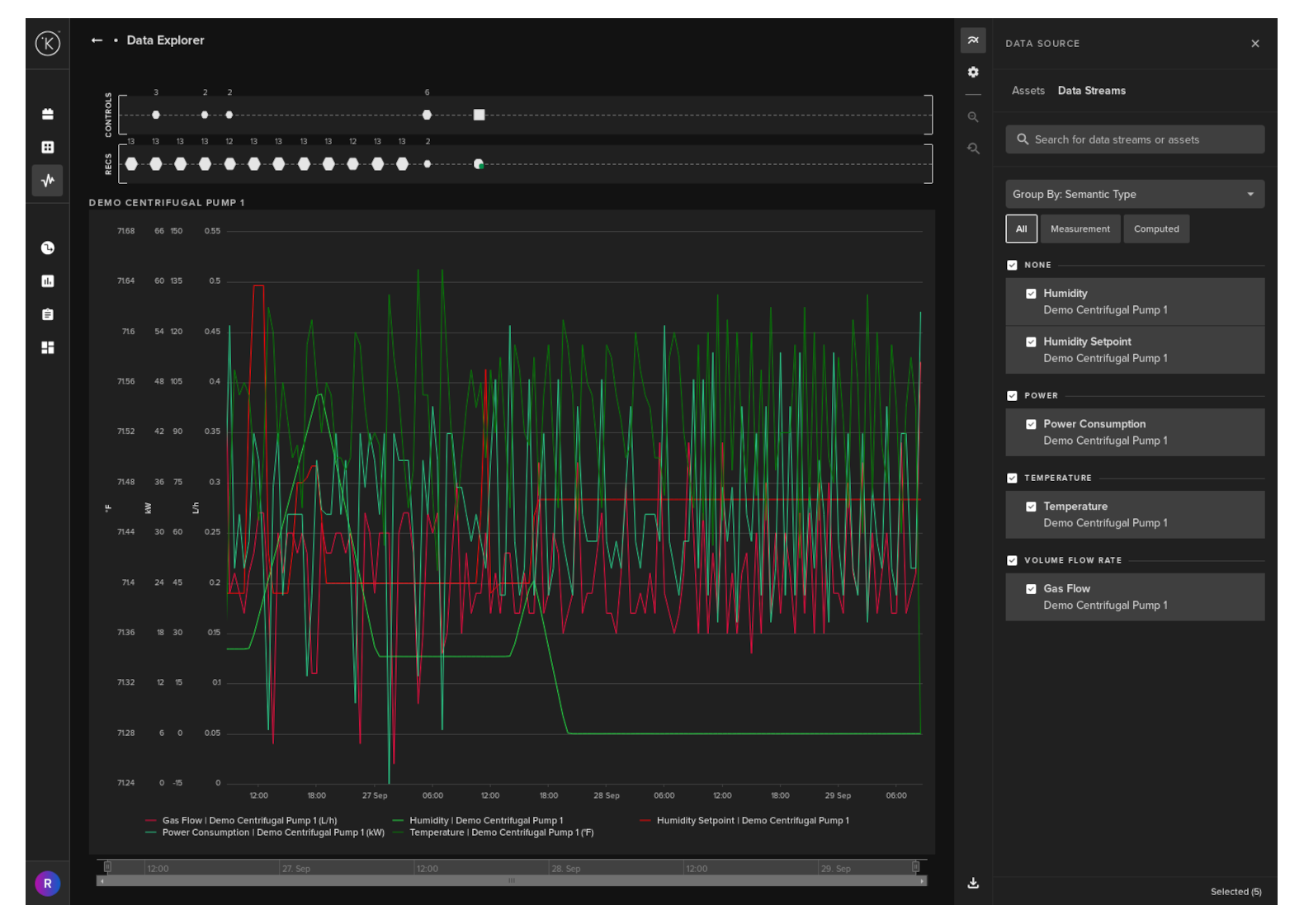
Task: Uncheck the Humidity Setpoint data stream
Action: tap(1031, 342)
